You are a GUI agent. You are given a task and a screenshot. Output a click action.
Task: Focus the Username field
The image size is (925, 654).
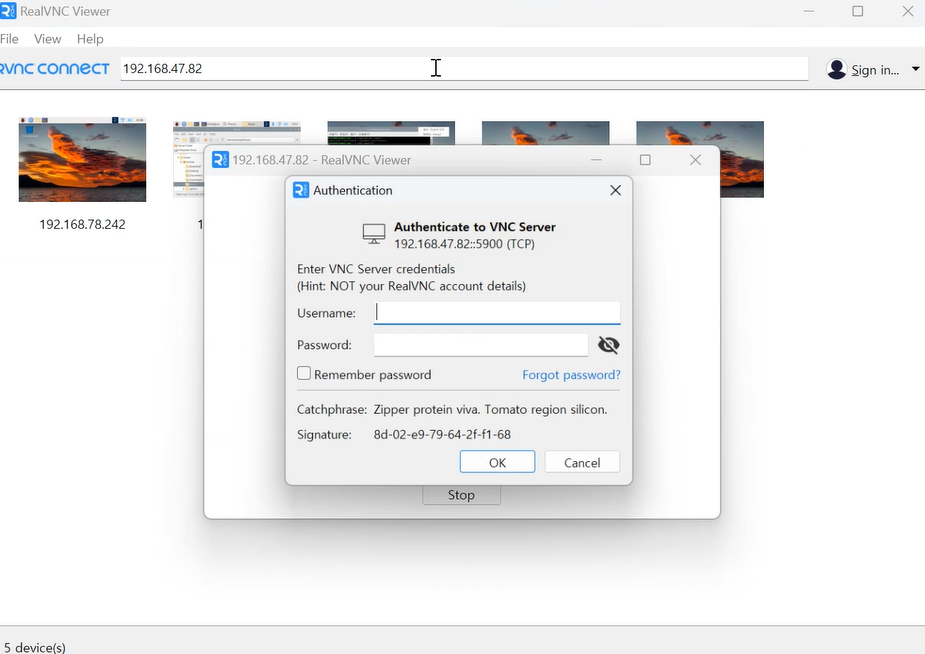coord(497,313)
